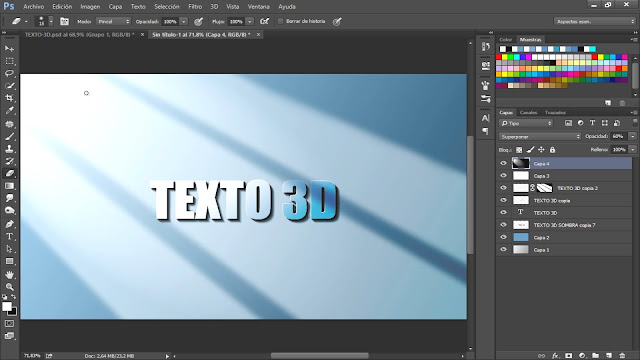
Task: Select the Pen tool
Action: tap(9, 224)
